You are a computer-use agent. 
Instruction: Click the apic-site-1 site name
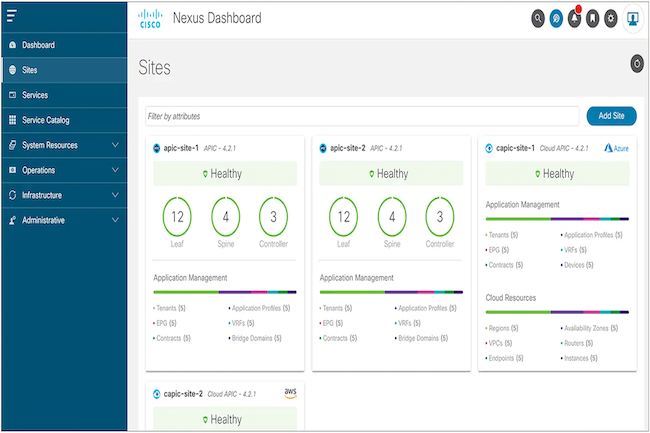click(x=182, y=148)
